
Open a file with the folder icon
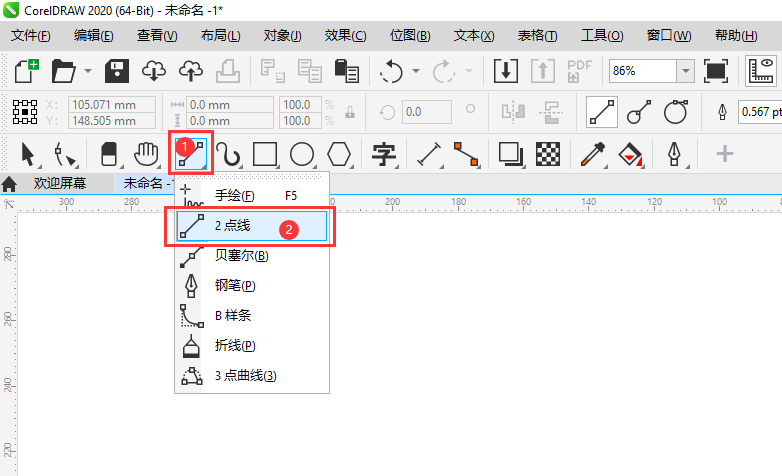point(63,71)
